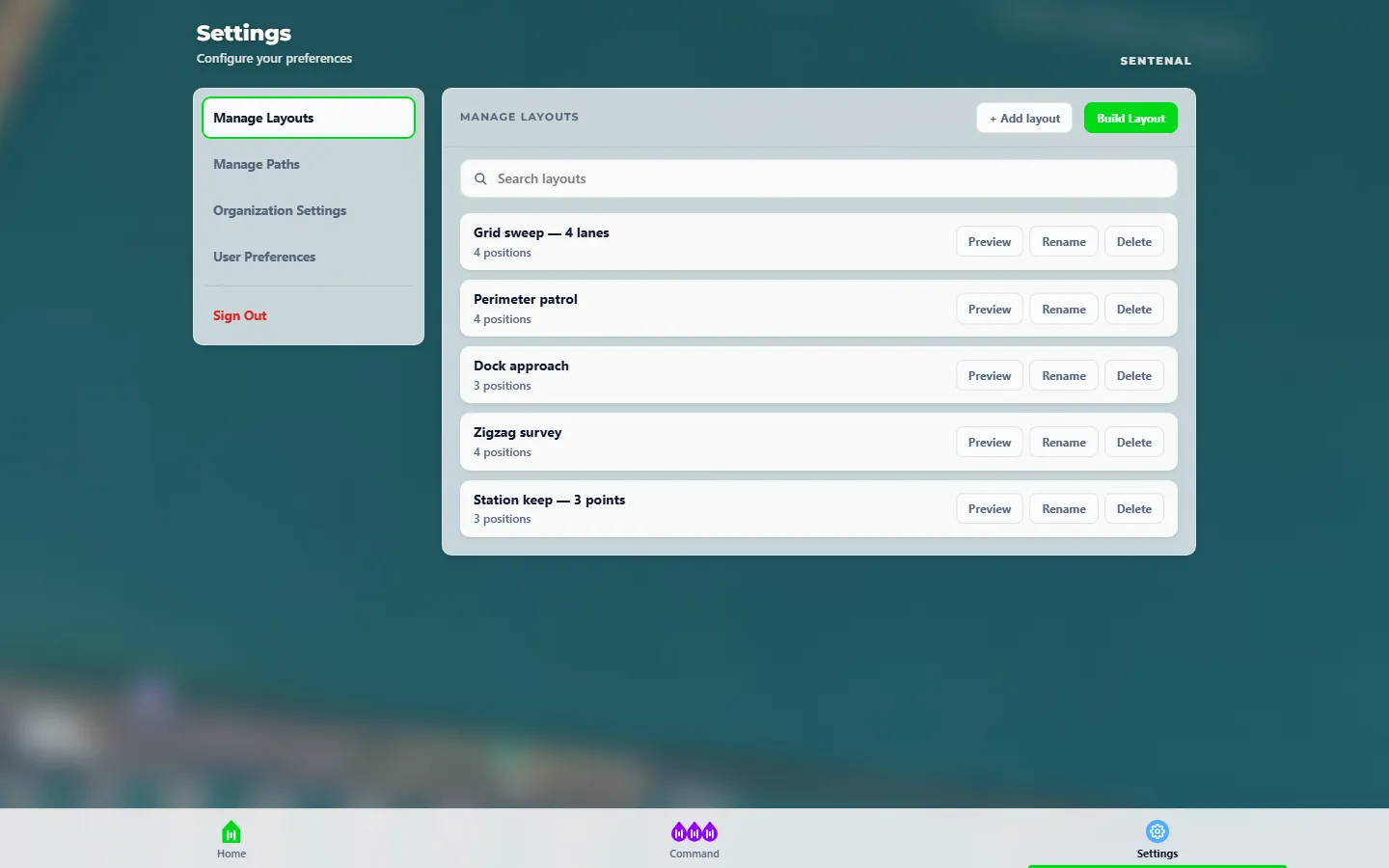Image resolution: width=1389 pixels, height=868 pixels.
Task: Focus the Search layouts input field
Action: [x=819, y=178]
